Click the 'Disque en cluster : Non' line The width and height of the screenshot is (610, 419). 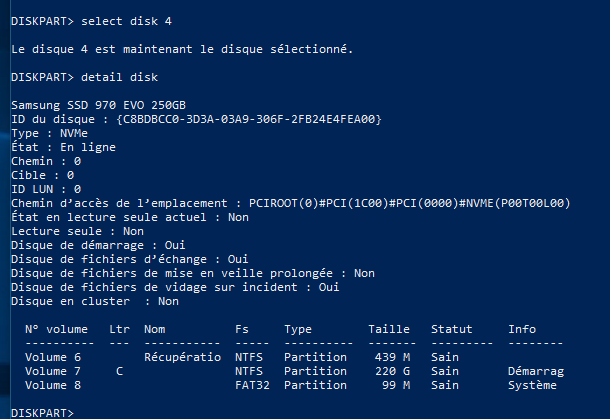click(x=95, y=301)
